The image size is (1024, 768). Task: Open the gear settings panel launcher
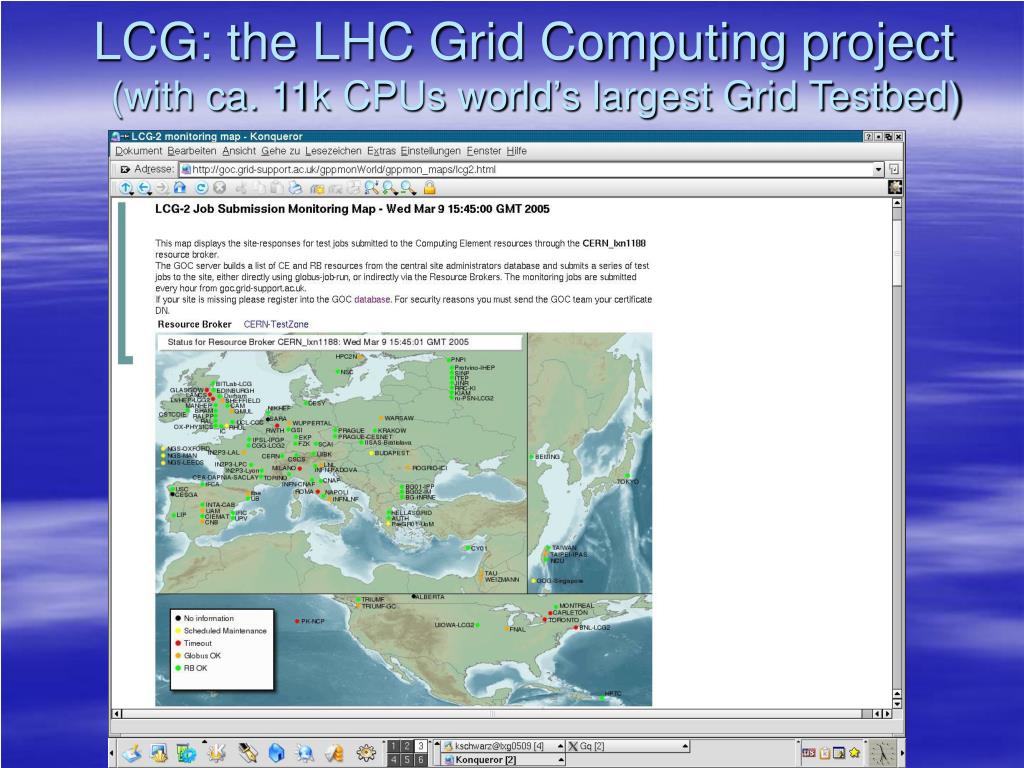pyautogui.click(x=366, y=754)
